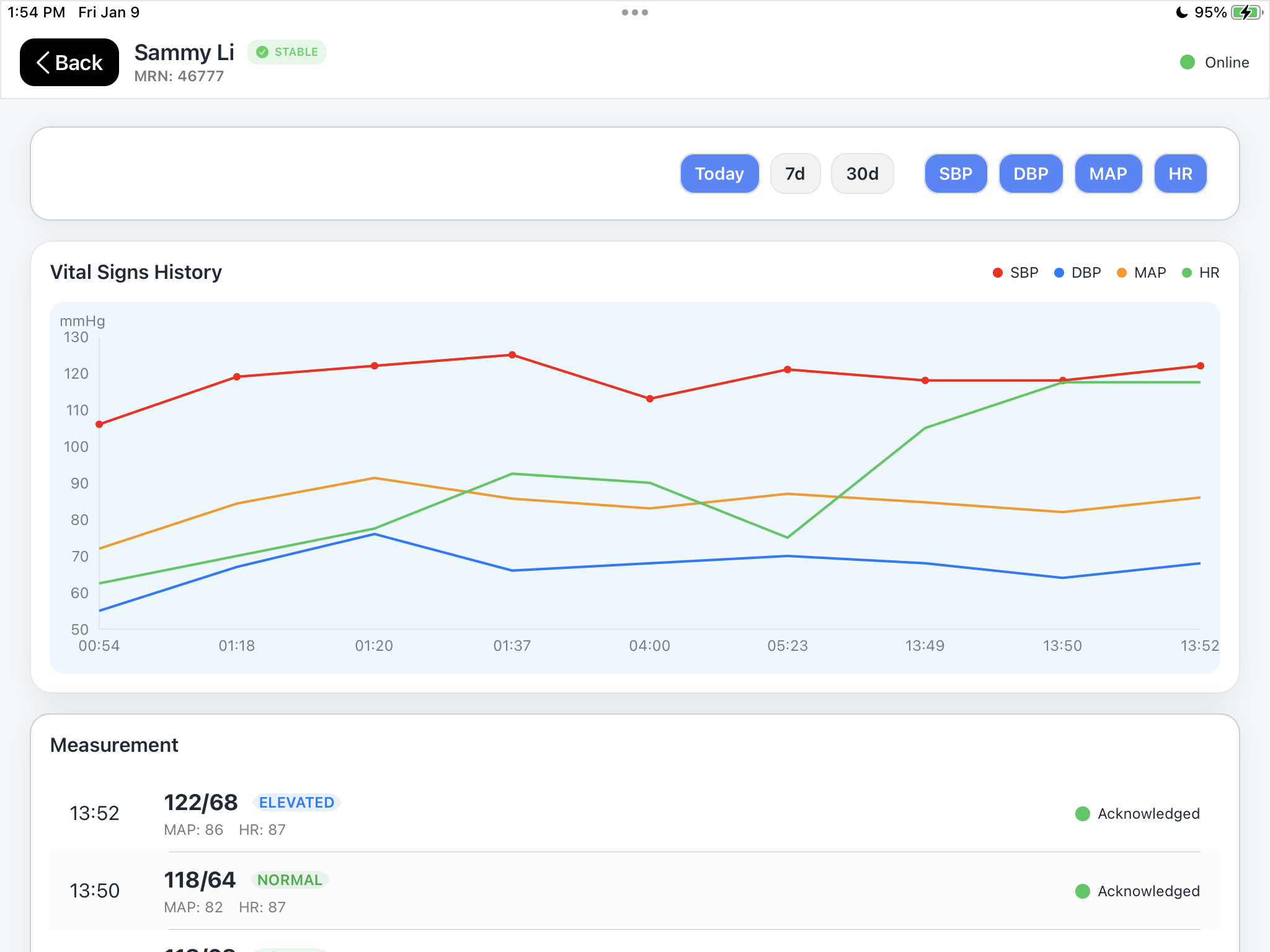Viewport: 1270px width, 952px height.
Task: Toggle the MAP series filter
Action: (x=1108, y=174)
